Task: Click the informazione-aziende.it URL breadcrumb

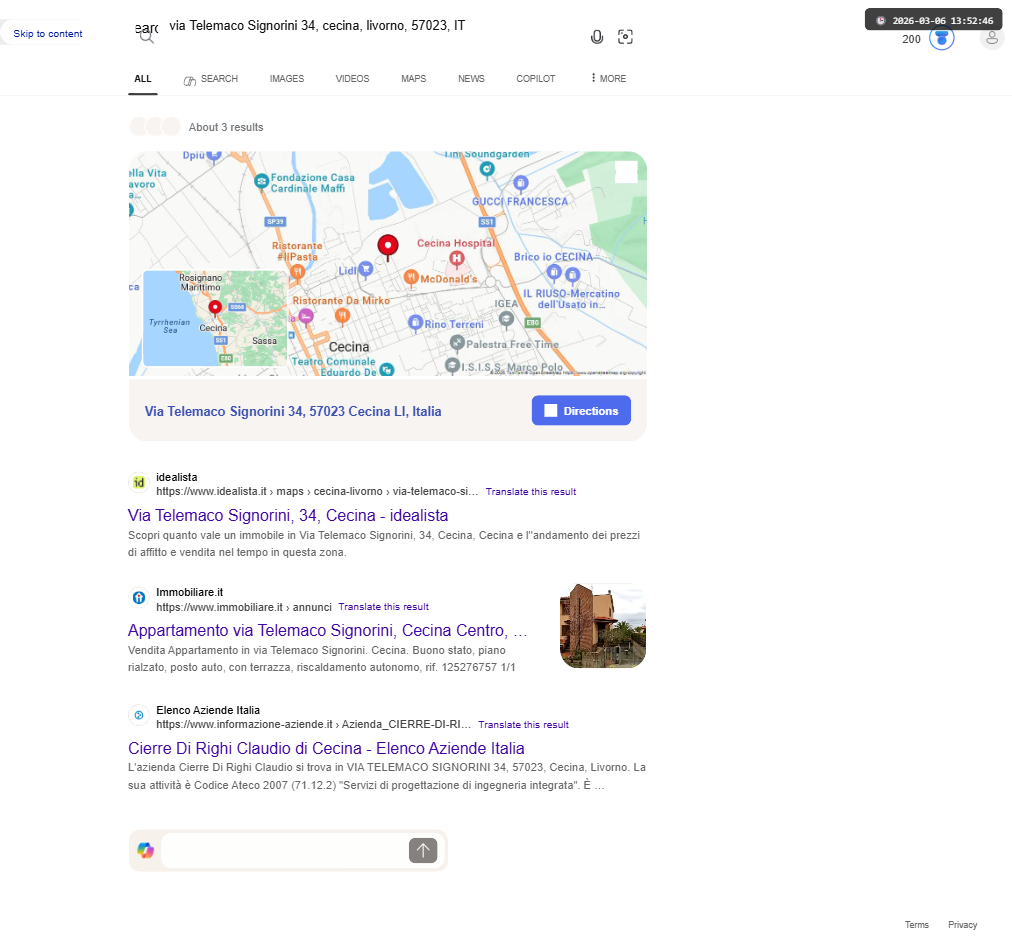Action: (x=314, y=724)
